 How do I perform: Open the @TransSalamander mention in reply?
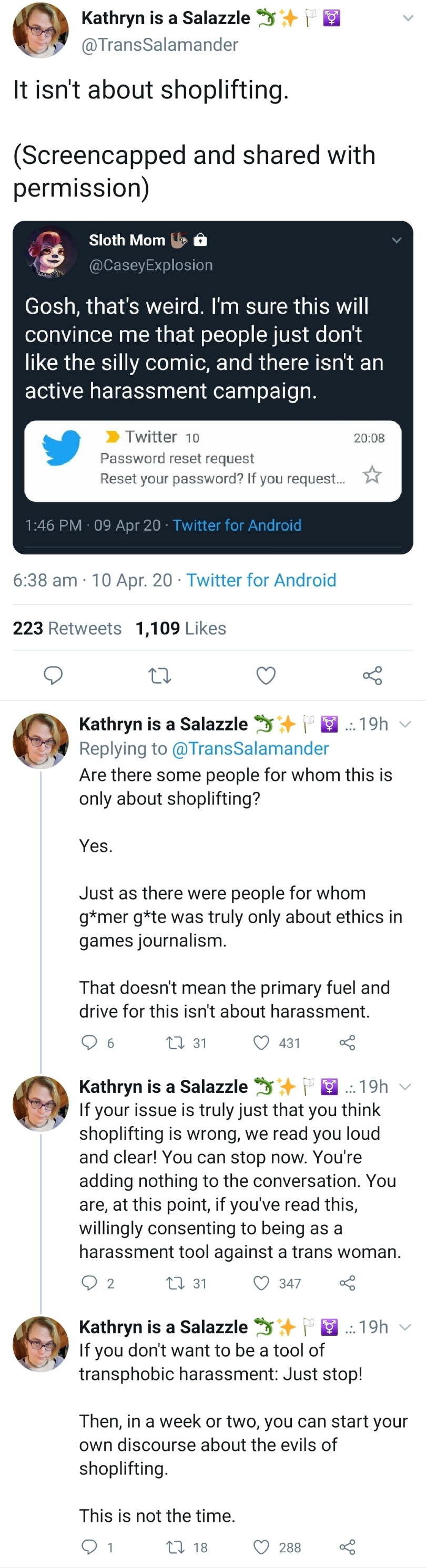click(x=250, y=749)
